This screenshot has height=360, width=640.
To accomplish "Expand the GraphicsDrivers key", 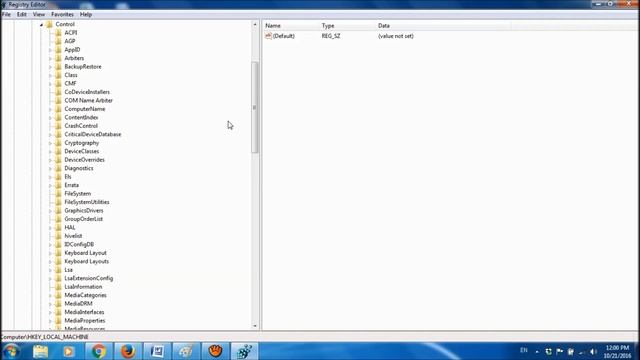I will point(50,211).
